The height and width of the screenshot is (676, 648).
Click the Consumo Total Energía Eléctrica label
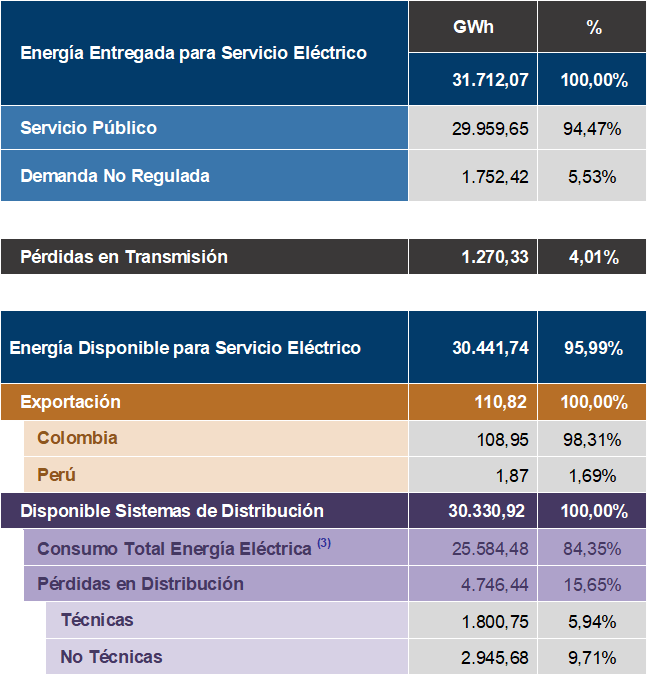click(174, 548)
